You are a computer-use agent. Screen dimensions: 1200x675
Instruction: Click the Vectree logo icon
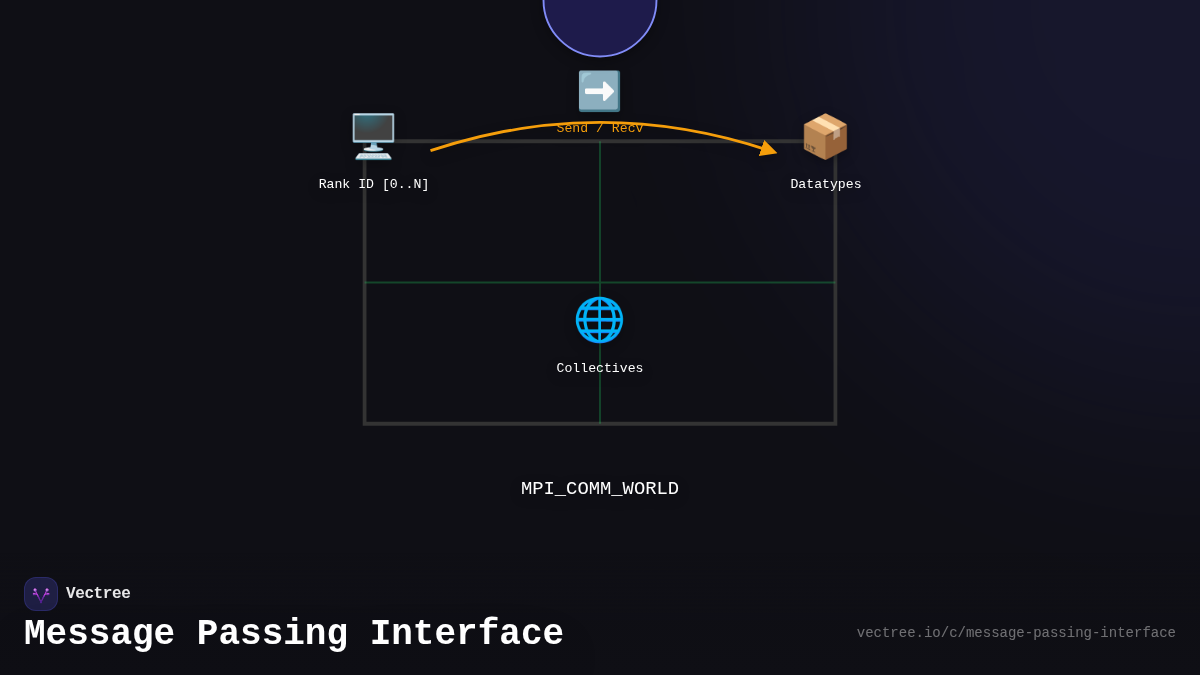[40, 593]
